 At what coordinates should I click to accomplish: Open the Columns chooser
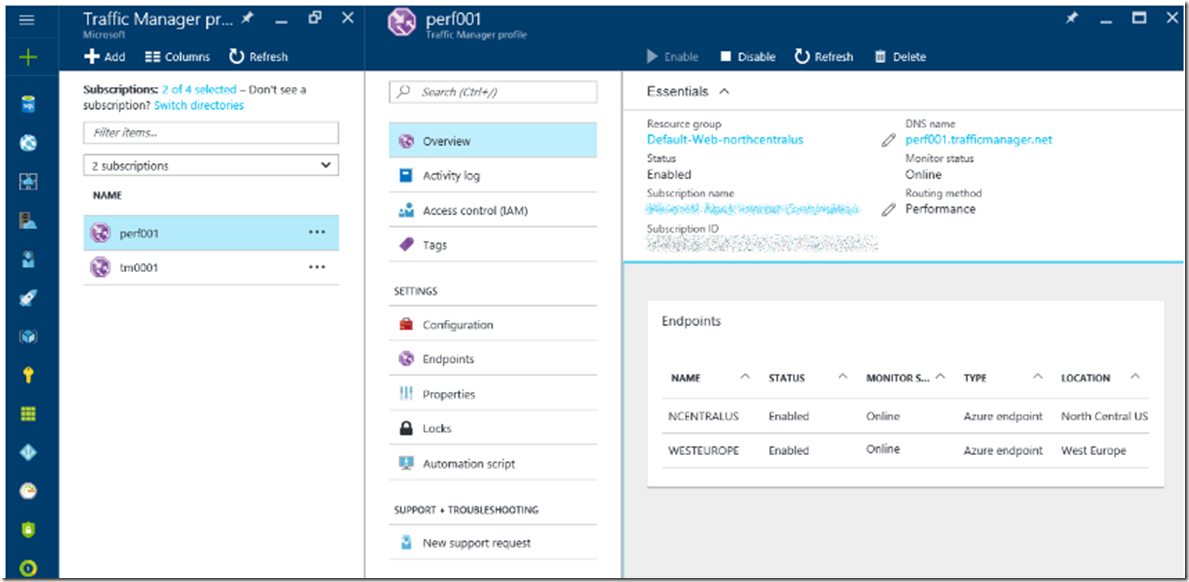click(x=177, y=57)
